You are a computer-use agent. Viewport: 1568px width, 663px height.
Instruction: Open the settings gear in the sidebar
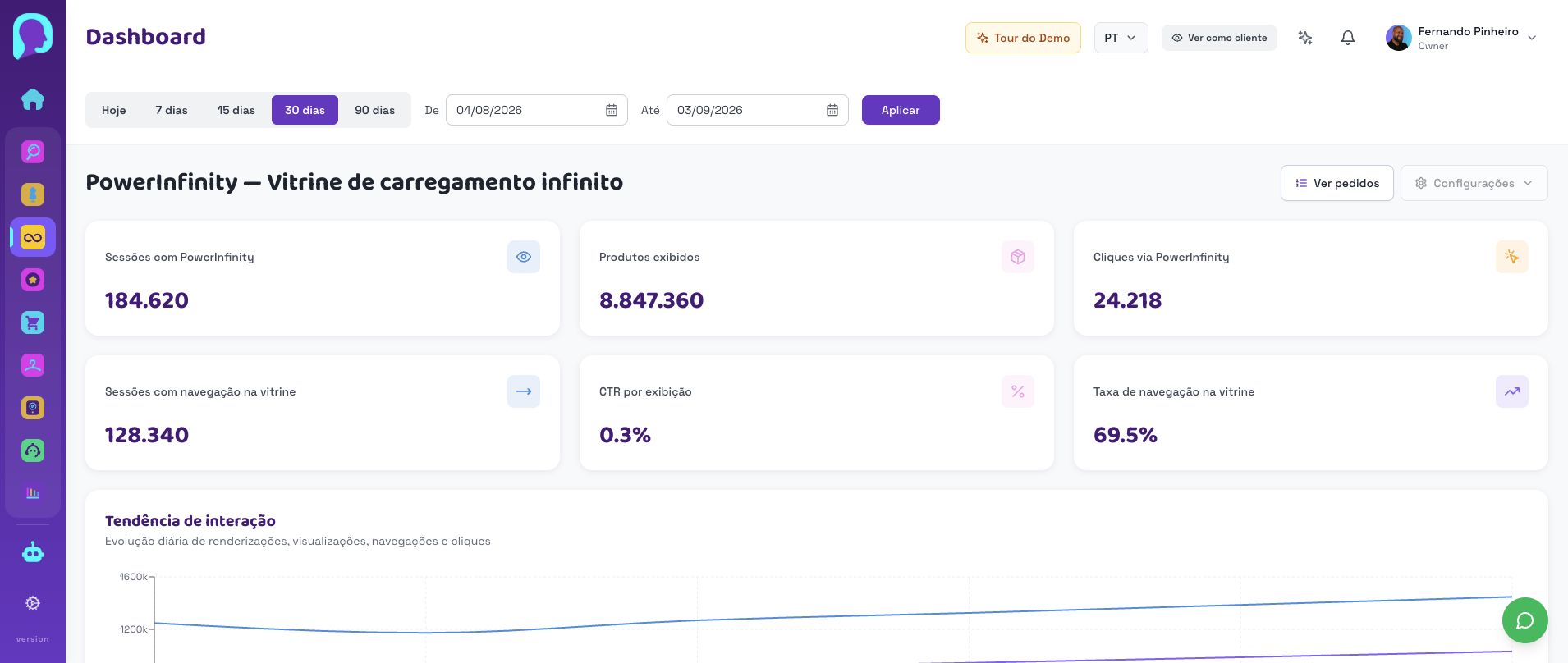click(x=33, y=603)
